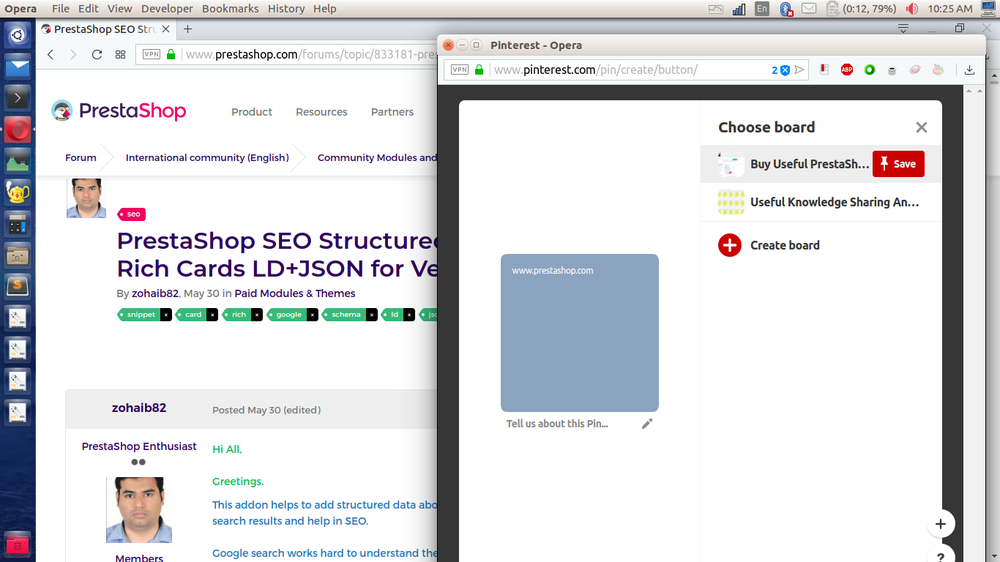Image resolution: width=1000 pixels, height=562 pixels.
Task: Click the PrestaShop logo
Action: coord(119,111)
